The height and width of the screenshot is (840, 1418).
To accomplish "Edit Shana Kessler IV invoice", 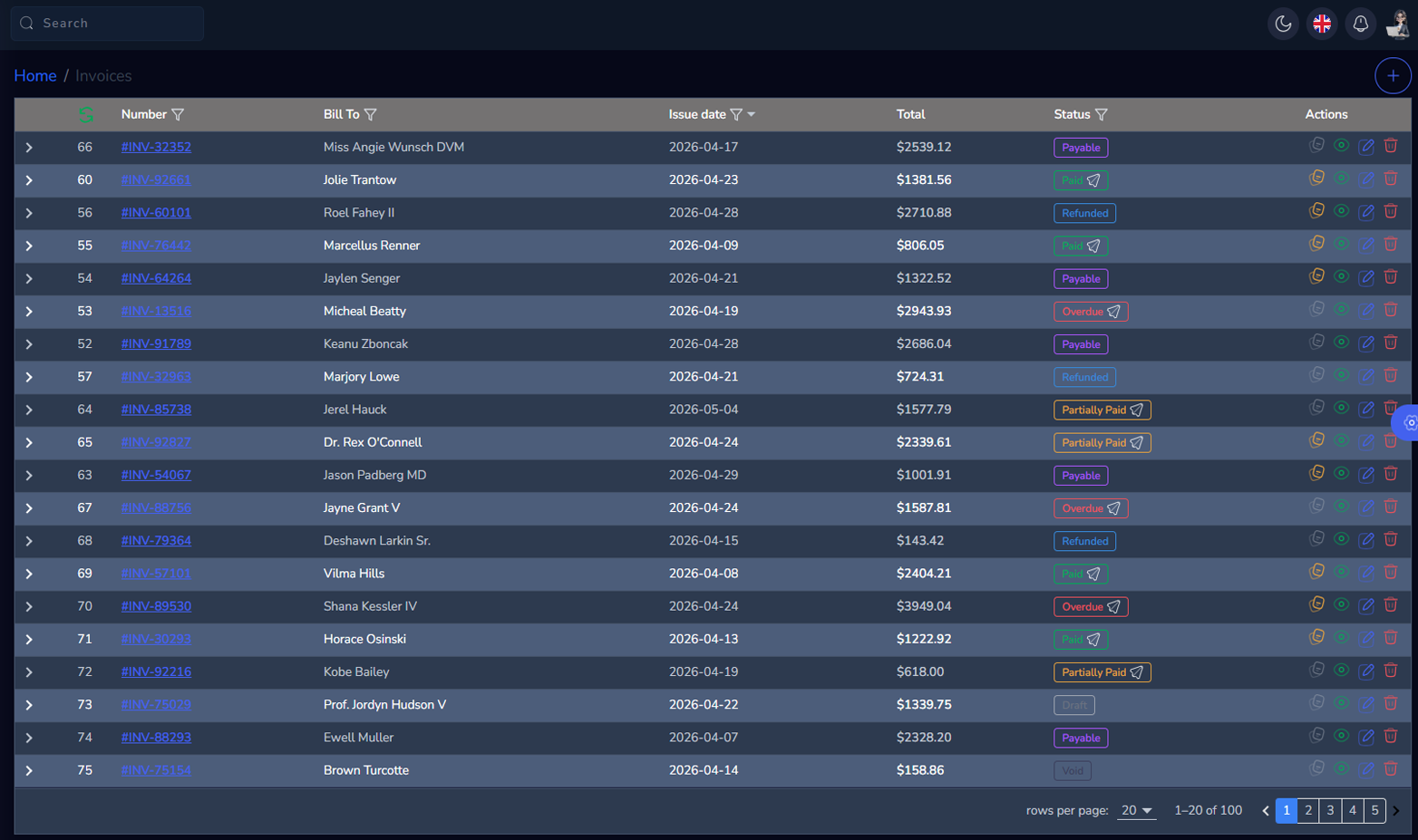I will click(1366, 605).
